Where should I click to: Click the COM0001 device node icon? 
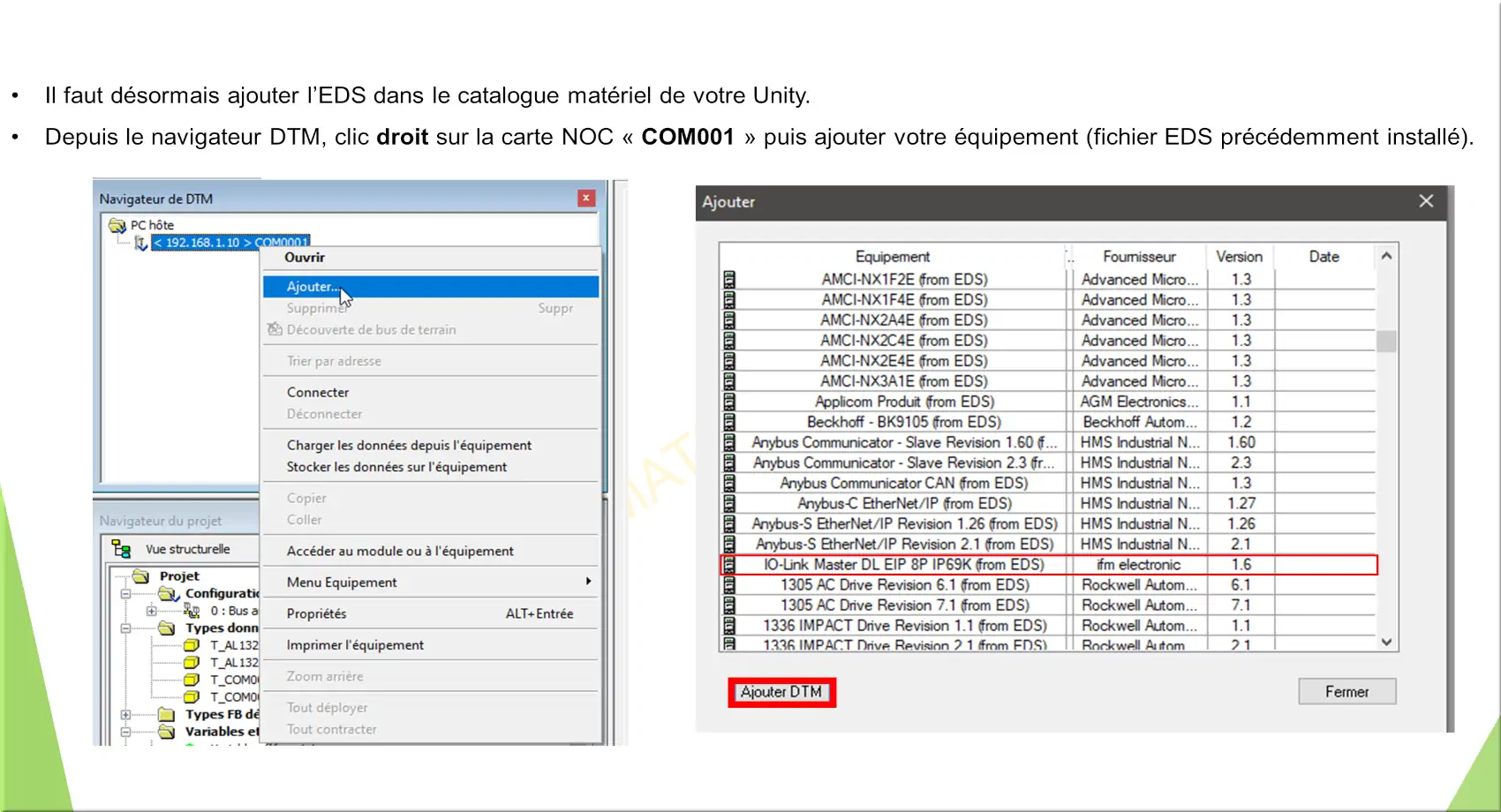[140, 243]
